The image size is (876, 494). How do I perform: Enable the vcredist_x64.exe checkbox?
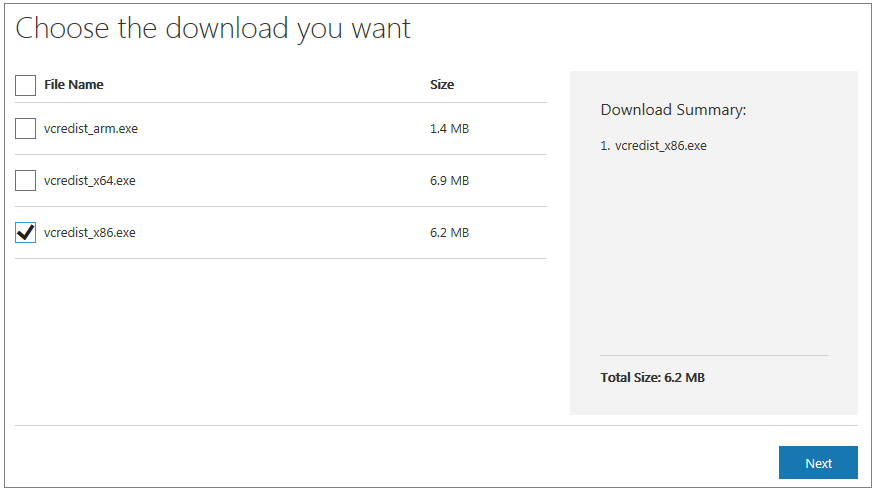[25, 180]
